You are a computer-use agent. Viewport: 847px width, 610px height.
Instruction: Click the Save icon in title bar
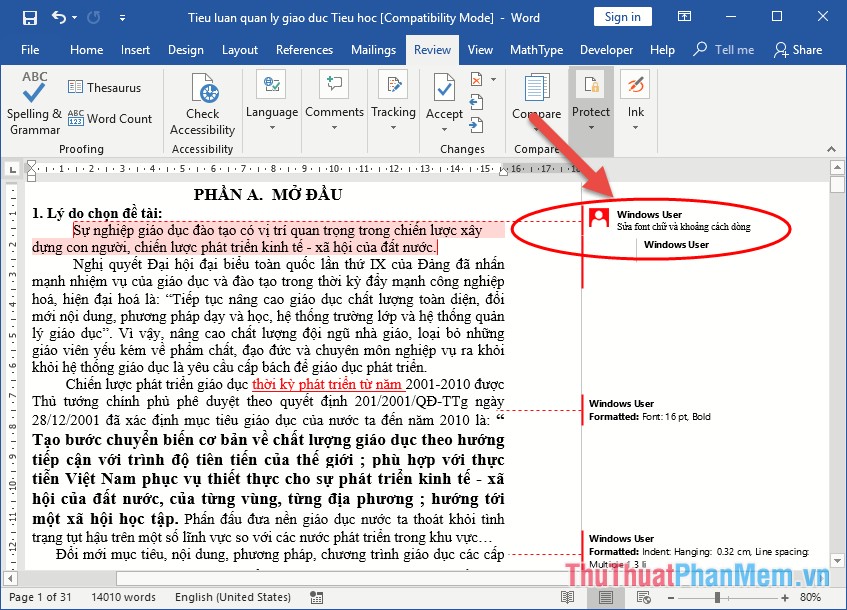[29, 17]
